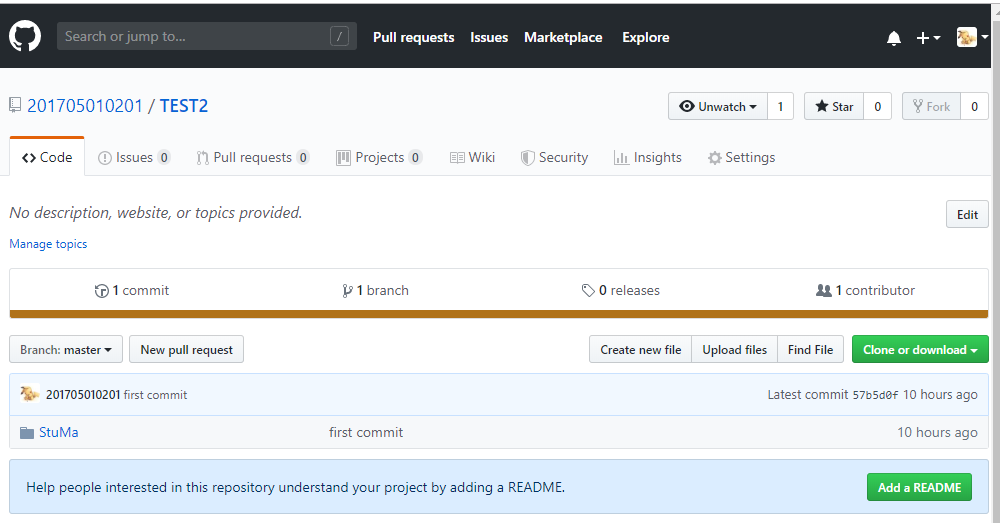Star the TEST2 repository
The width and height of the screenshot is (1000, 523).
[834, 107]
